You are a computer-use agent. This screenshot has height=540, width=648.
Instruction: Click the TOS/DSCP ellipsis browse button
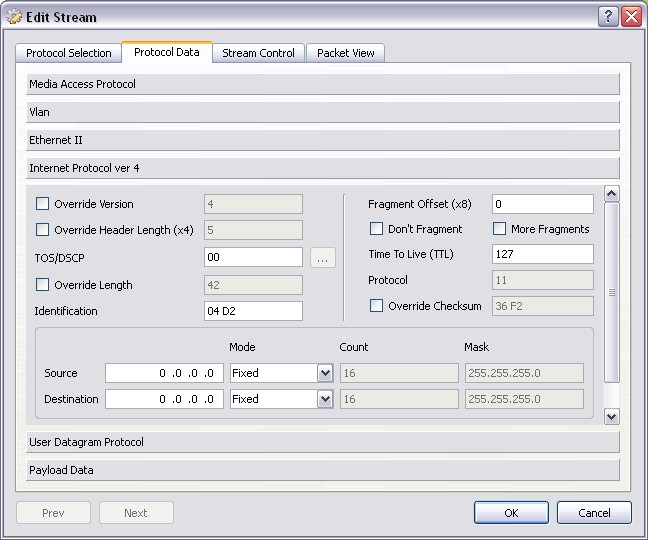click(x=322, y=258)
